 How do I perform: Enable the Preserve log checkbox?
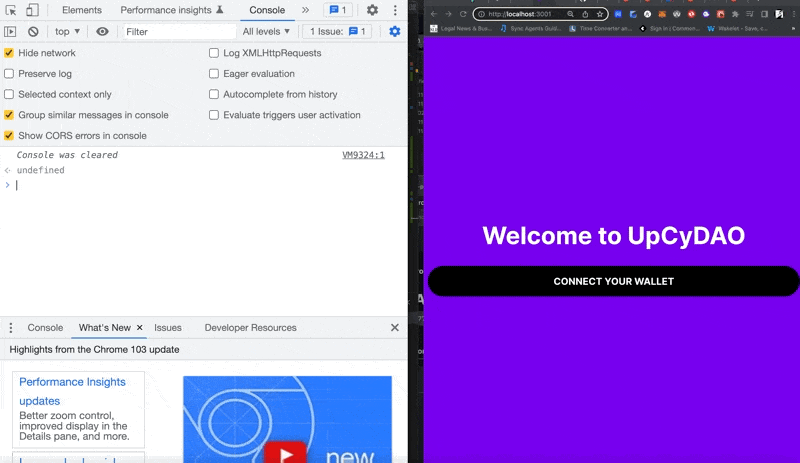(9, 74)
